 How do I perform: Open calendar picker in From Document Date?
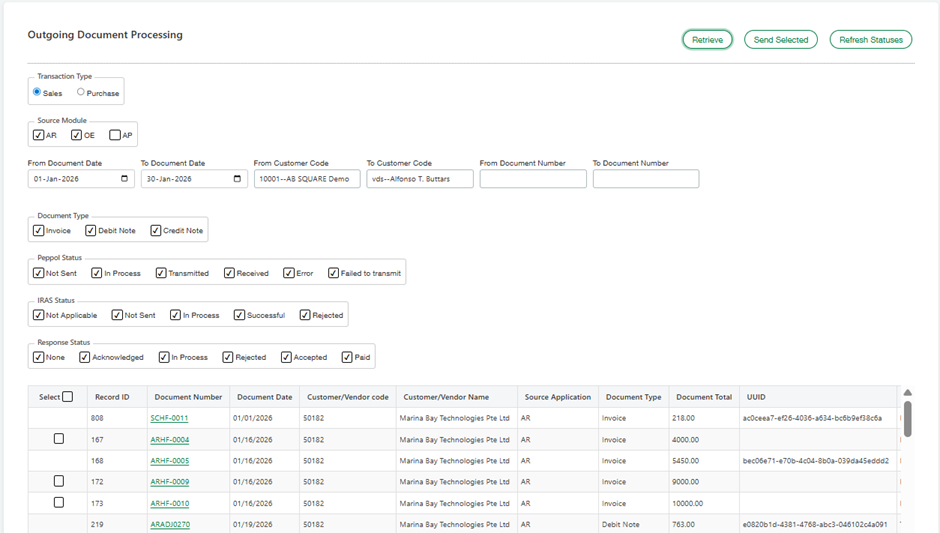point(124,179)
